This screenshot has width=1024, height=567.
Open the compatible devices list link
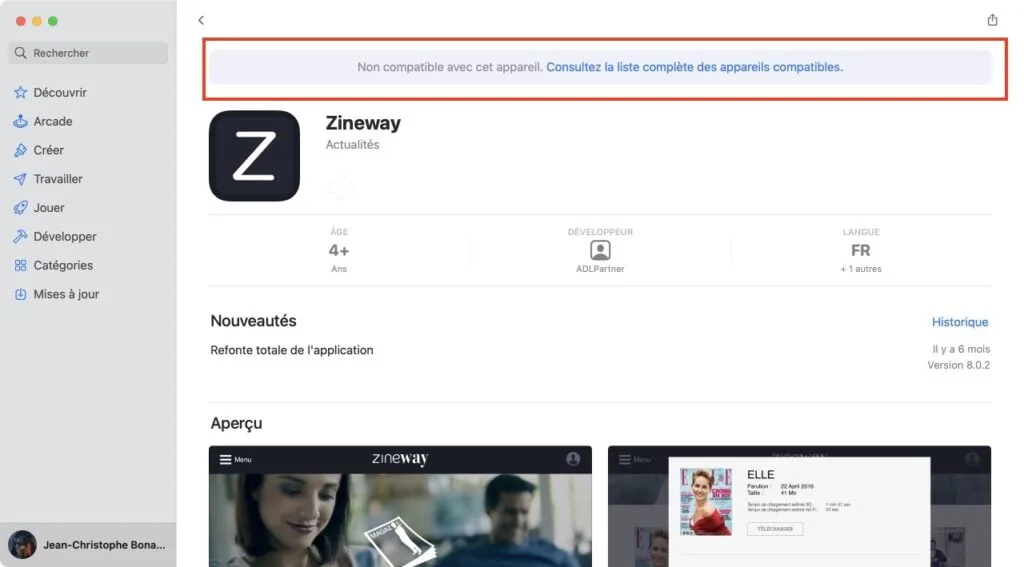point(694,67)
